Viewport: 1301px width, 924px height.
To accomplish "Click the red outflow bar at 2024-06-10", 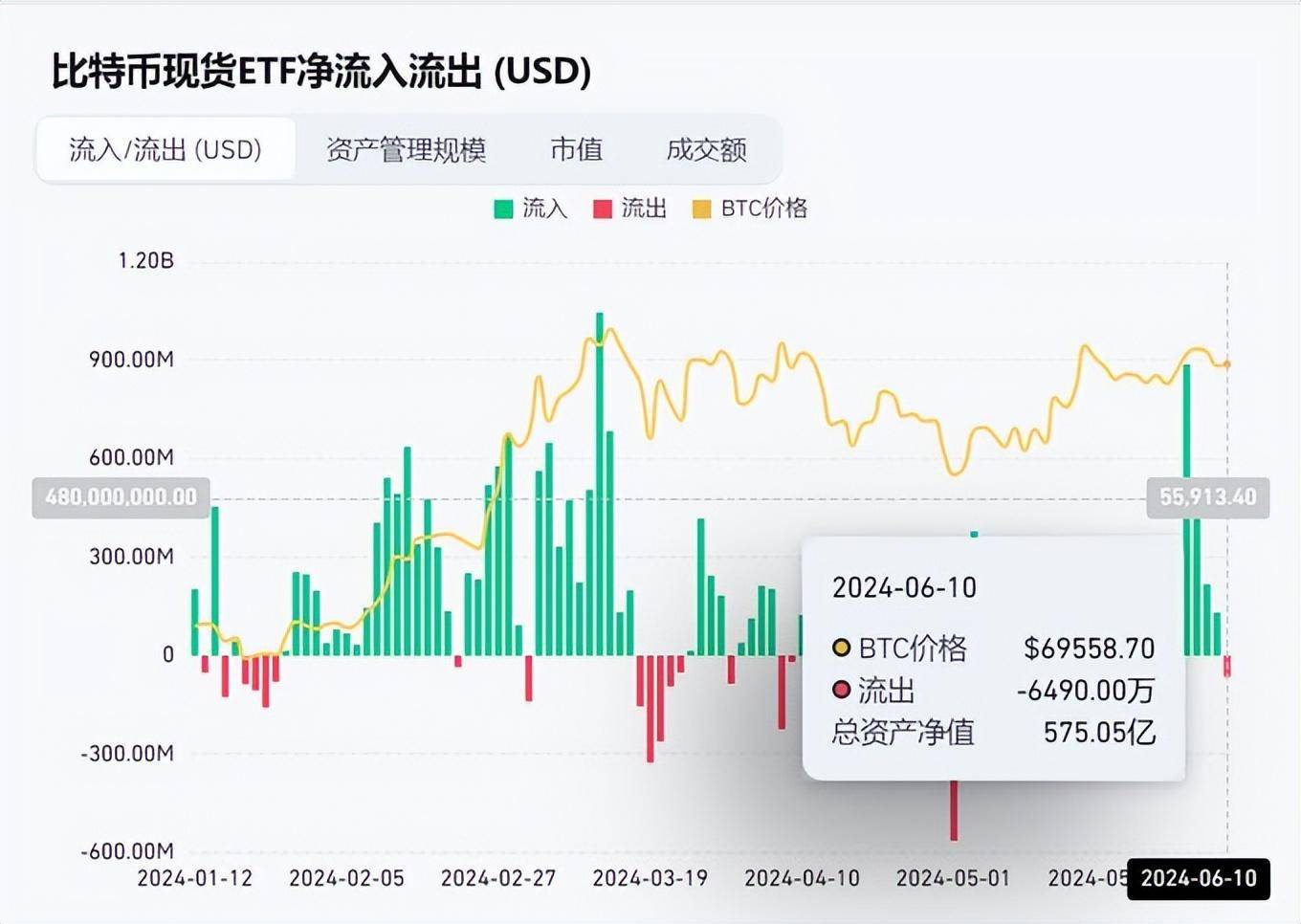I will pyautogui.click(x=1227, y=666).
